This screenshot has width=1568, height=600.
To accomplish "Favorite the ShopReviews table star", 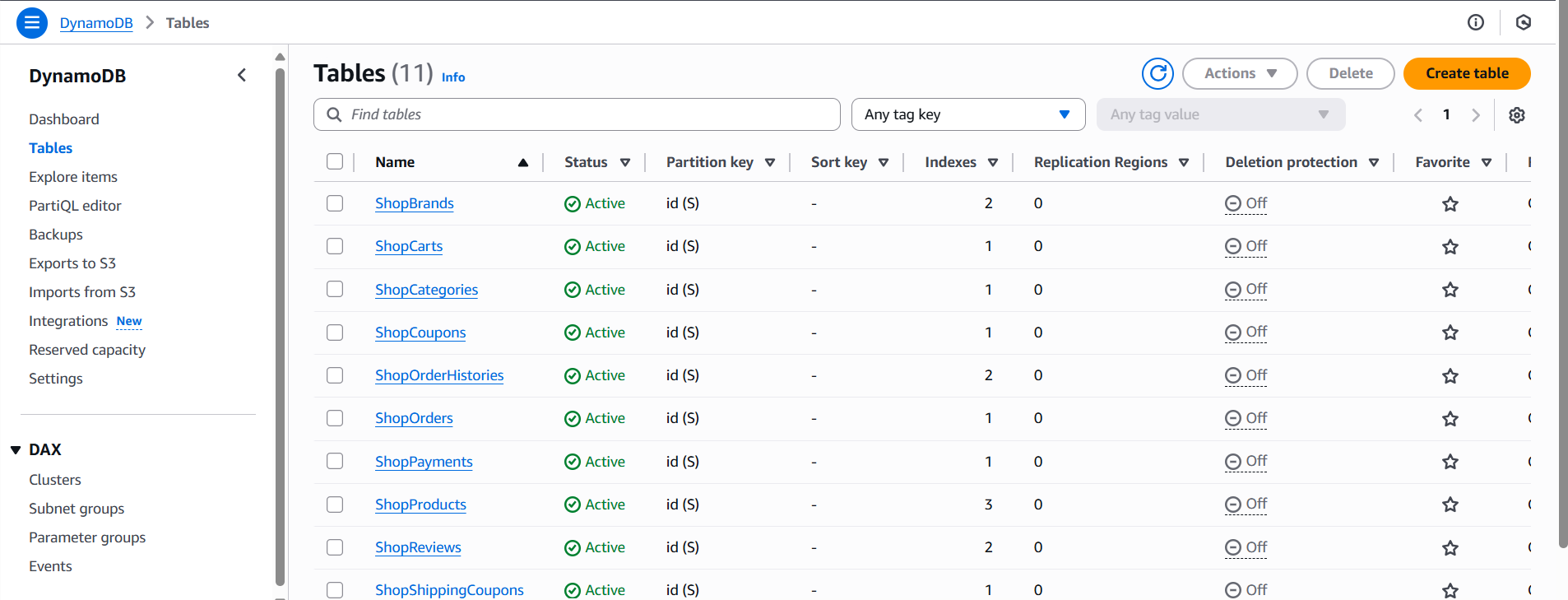I will click(1450, 548).
